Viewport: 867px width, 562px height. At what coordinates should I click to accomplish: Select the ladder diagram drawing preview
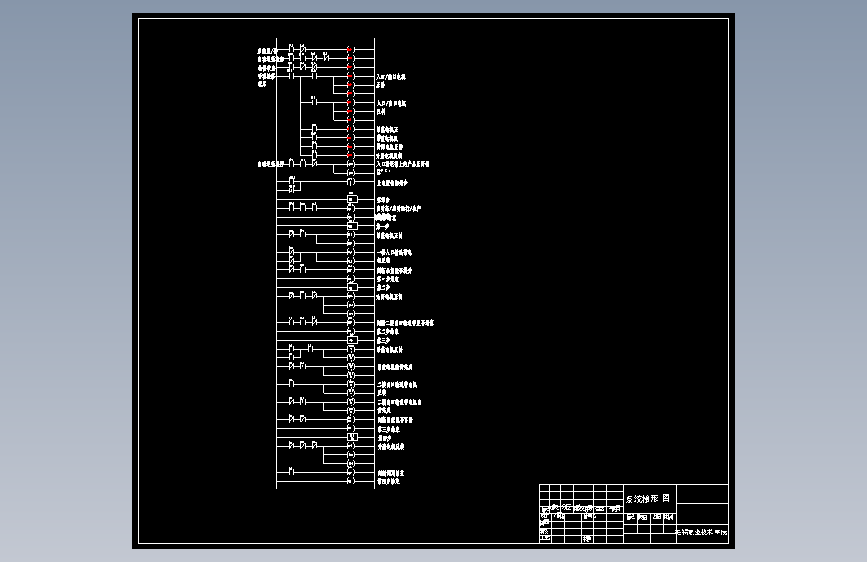(434, 281)
